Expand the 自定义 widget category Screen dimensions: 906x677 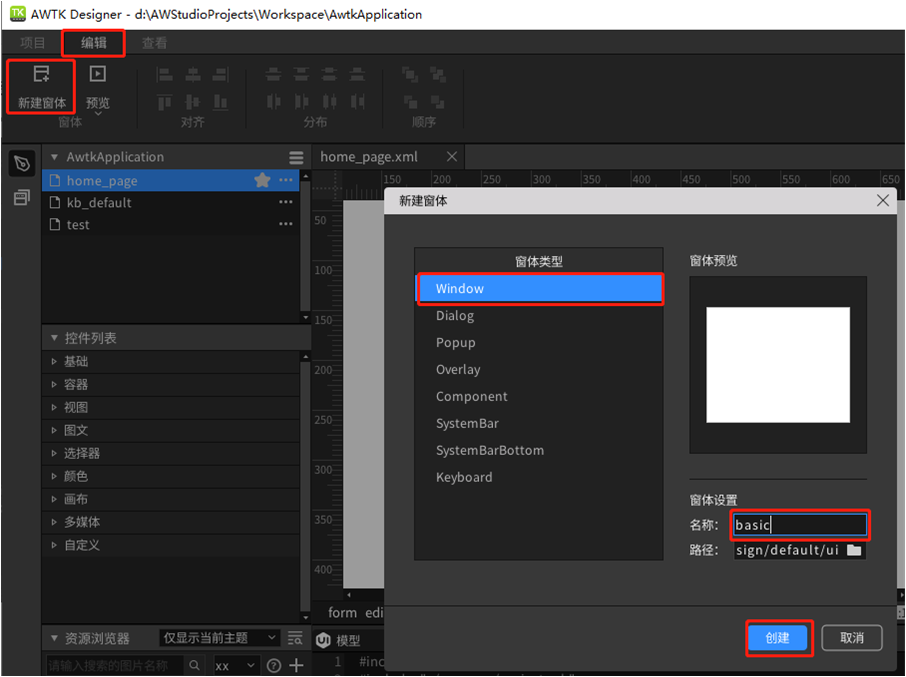(x=54, y=545)
